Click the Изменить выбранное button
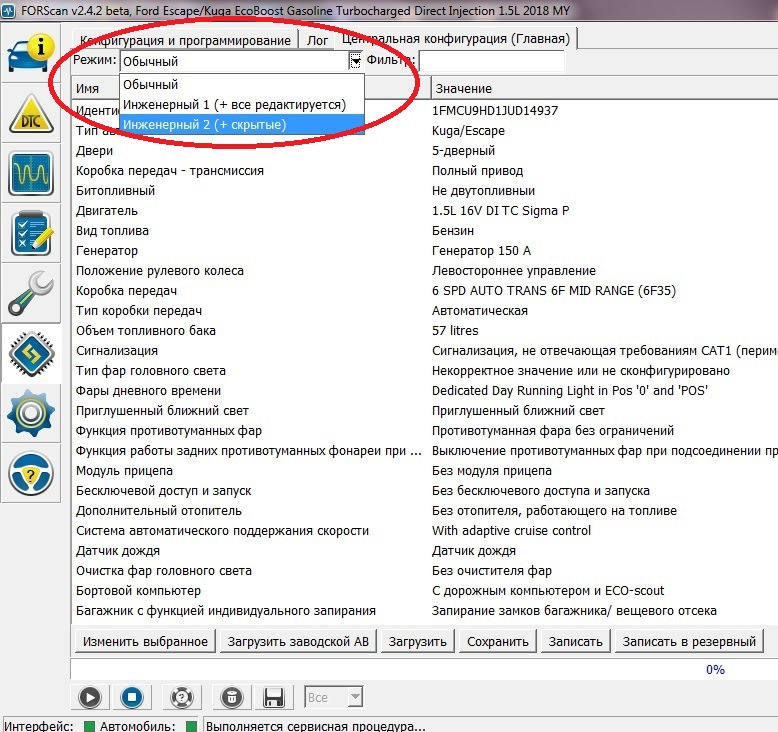778x732 pixels. [145, 641]
